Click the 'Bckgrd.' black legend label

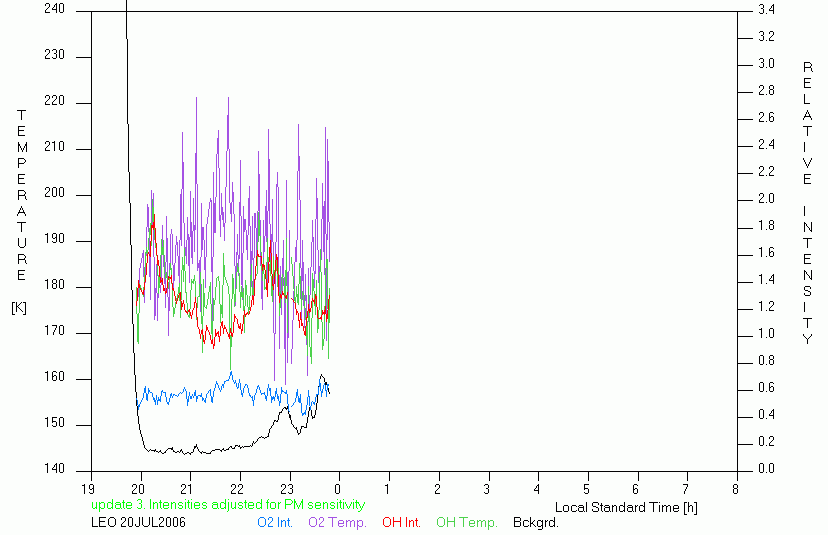coord(535,522)
